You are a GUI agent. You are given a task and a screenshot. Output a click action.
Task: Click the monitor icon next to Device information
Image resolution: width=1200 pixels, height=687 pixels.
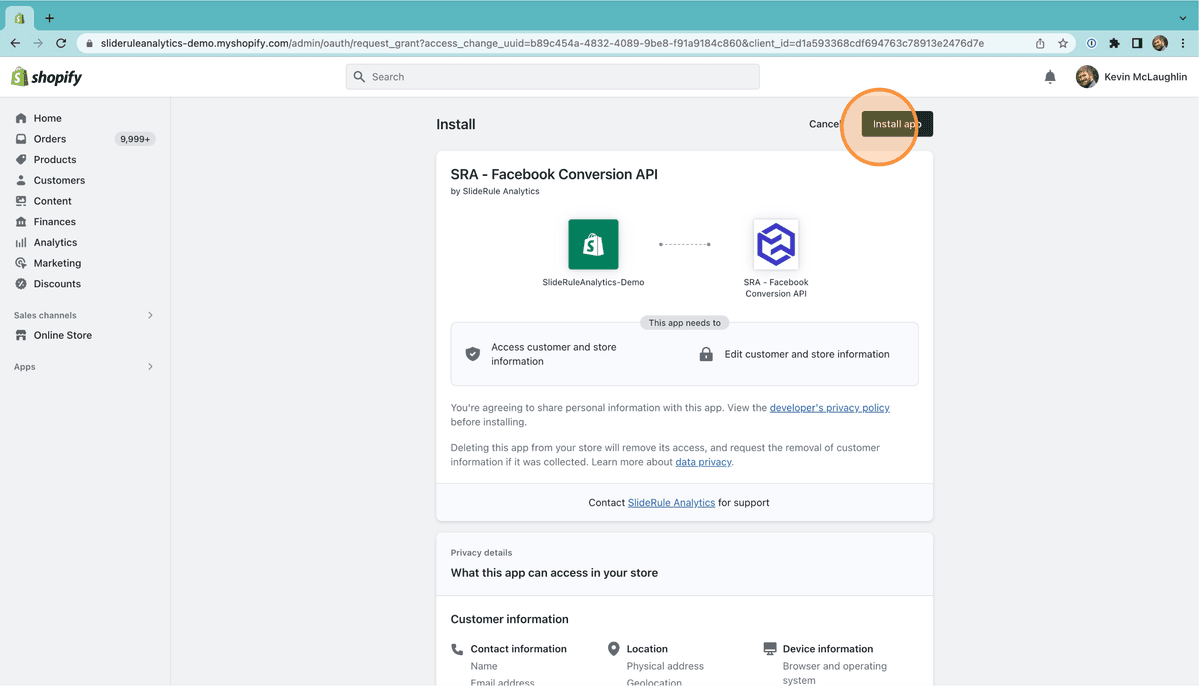[769, 649]
